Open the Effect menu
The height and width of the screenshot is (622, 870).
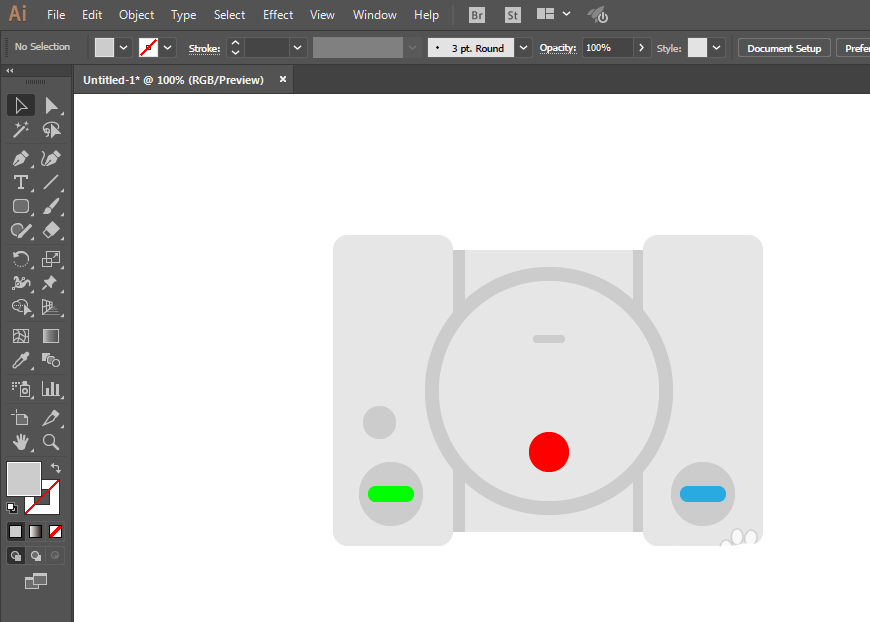point(278,15)
